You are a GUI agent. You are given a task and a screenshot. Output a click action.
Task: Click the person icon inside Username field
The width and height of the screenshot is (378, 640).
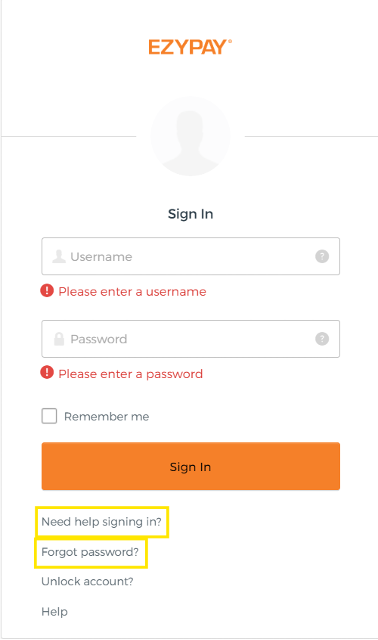coord(59,256)
